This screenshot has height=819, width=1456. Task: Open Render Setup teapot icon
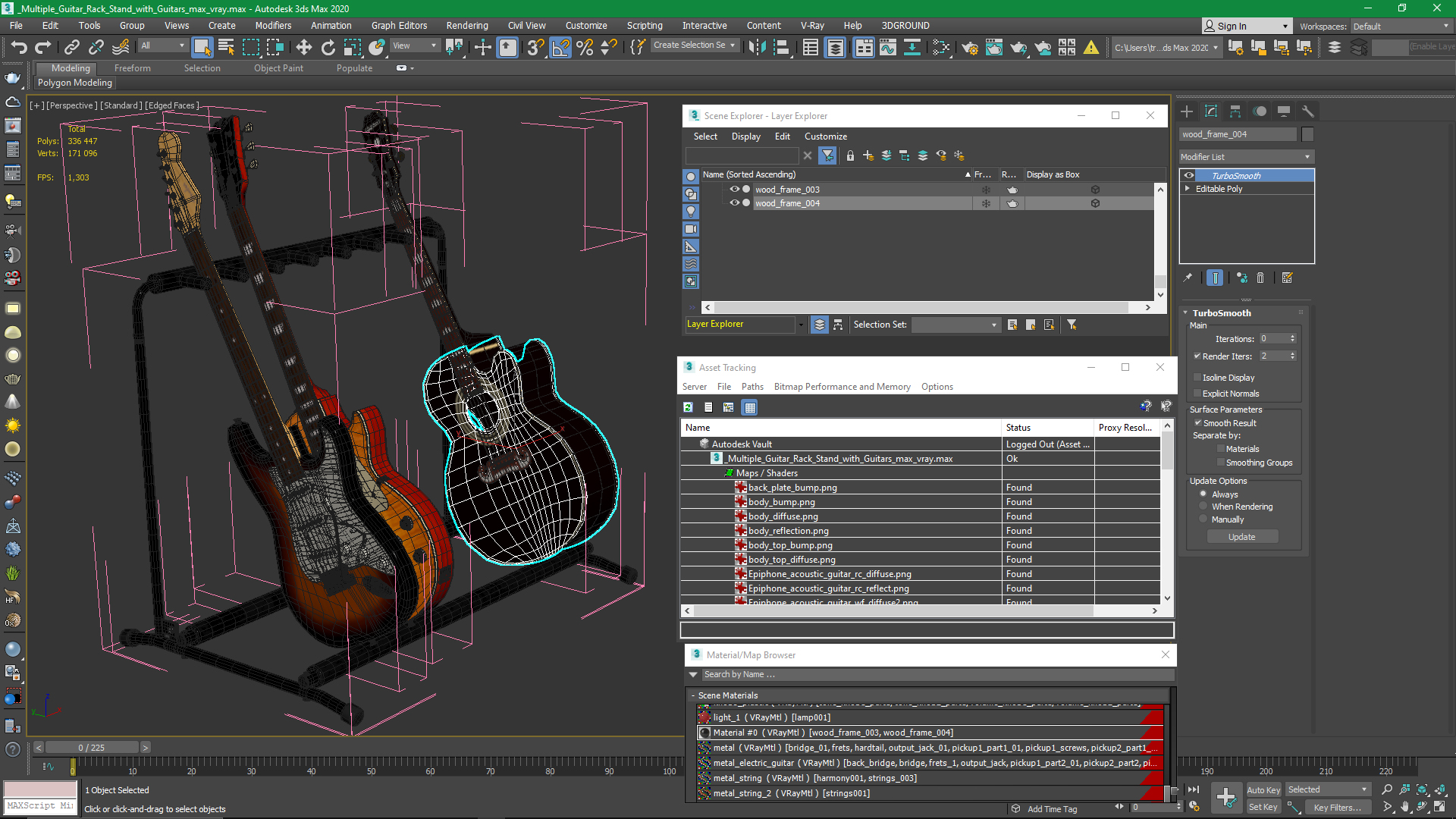pyautogui.click(x=969, y=47)
